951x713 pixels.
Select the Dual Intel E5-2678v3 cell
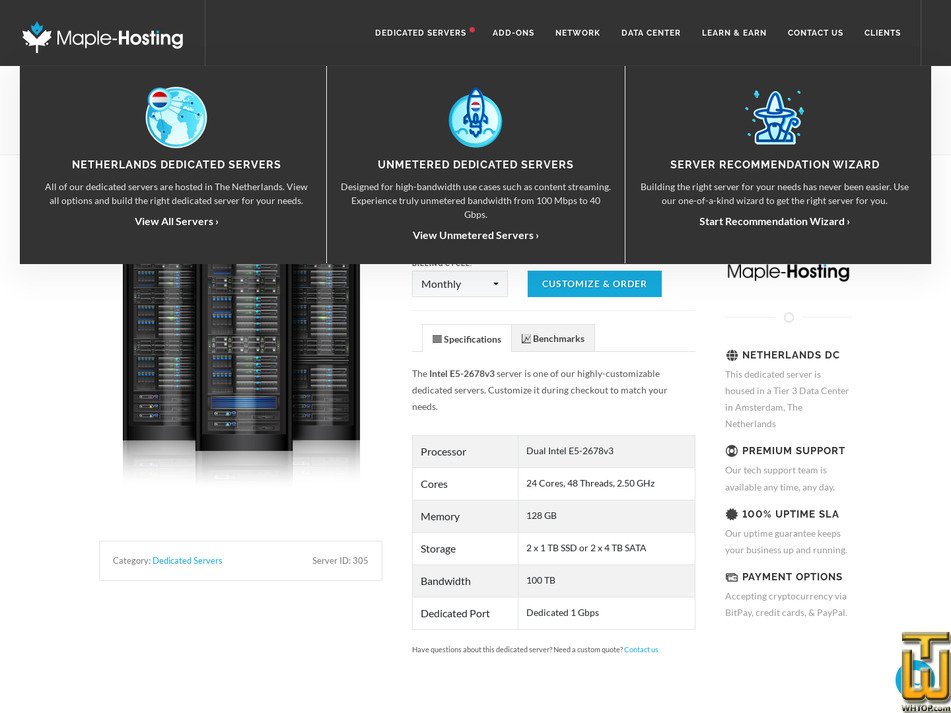click(x=607, y=451)
